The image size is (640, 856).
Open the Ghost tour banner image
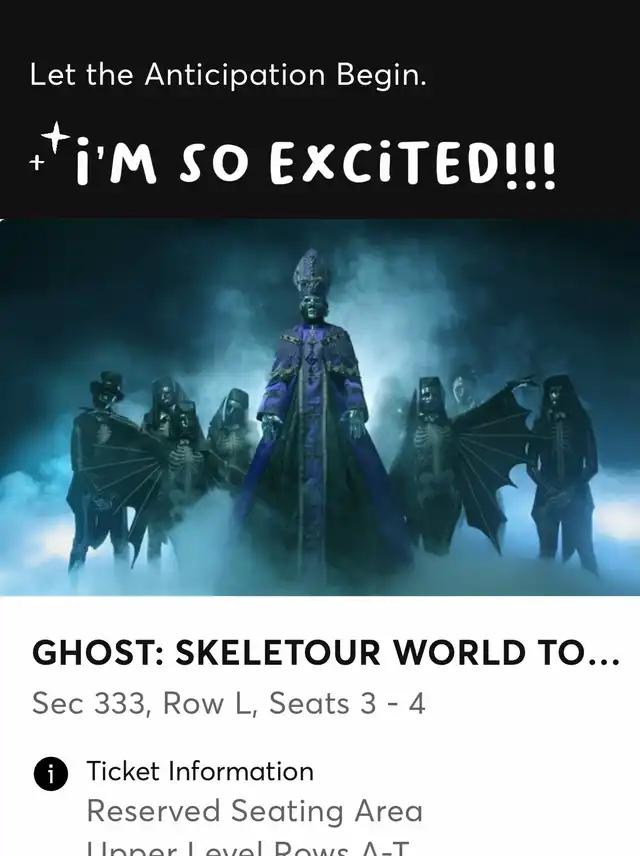[320, 407]
